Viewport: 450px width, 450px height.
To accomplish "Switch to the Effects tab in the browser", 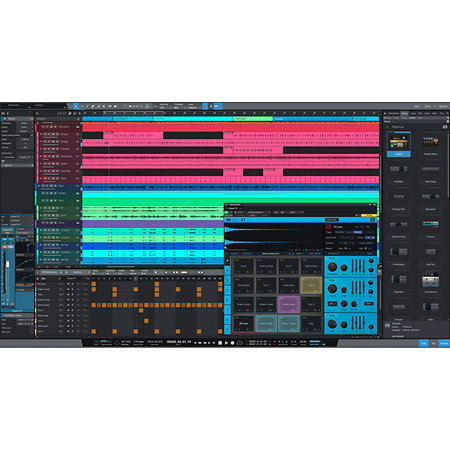I will pyautogui.click(x=404, y=114).
